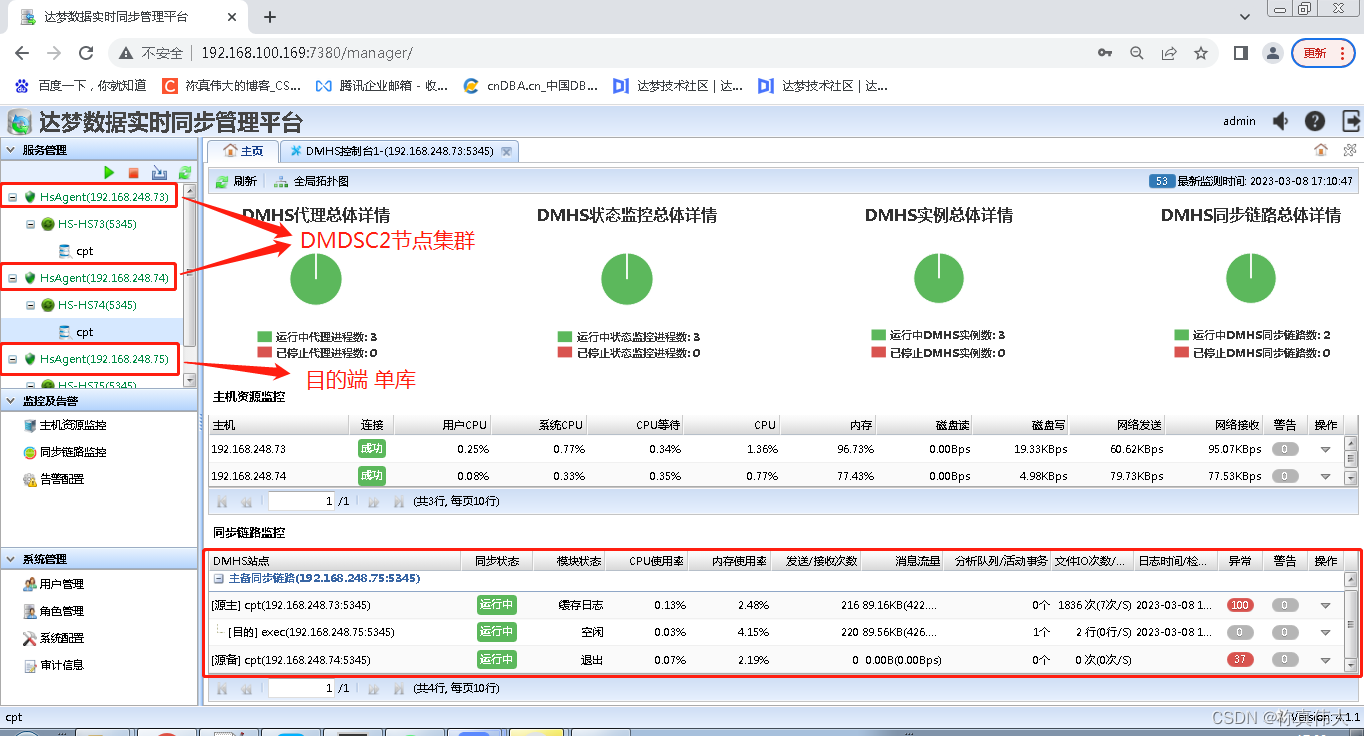Click browser reload page icon
This screenshot has height=736, width=1364.
(x=85, y=53)
